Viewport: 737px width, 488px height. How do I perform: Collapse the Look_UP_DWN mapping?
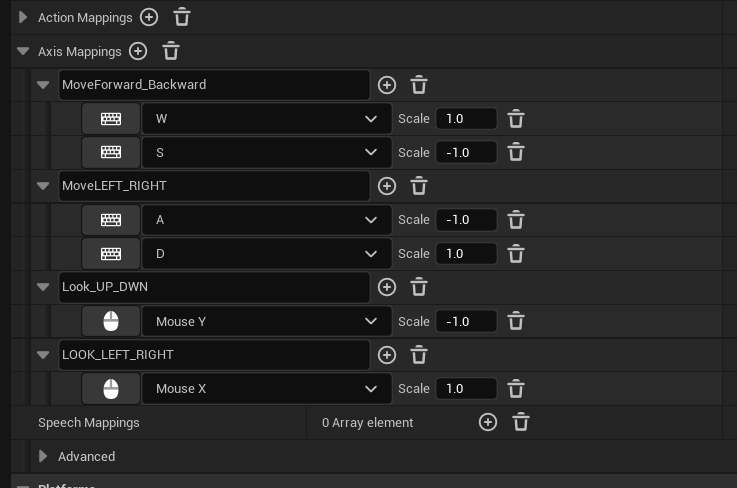point(43,287)
